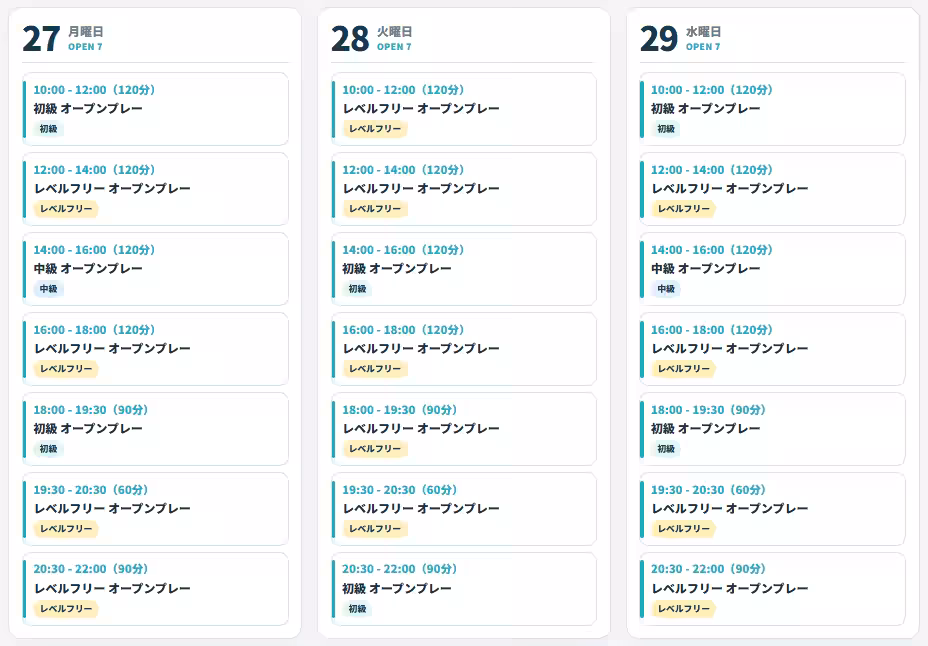Click the 29 水曜日 OPEN 7 header
Screen dimensions: 928x646
click(x=681, y=38)
